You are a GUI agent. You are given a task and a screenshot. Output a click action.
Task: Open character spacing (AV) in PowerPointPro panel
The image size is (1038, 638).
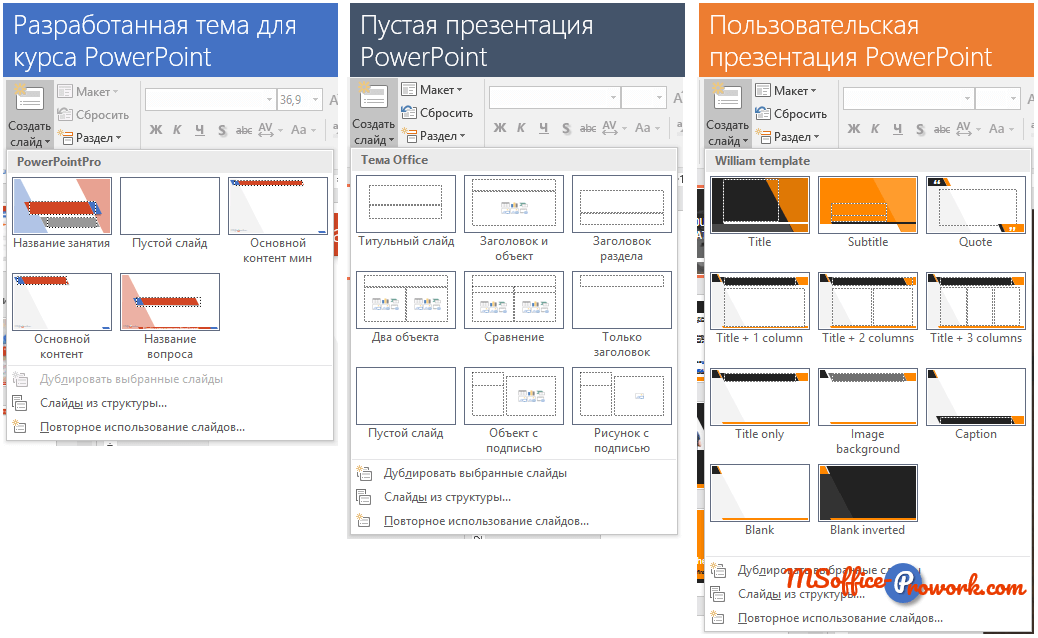pos(270,130)
